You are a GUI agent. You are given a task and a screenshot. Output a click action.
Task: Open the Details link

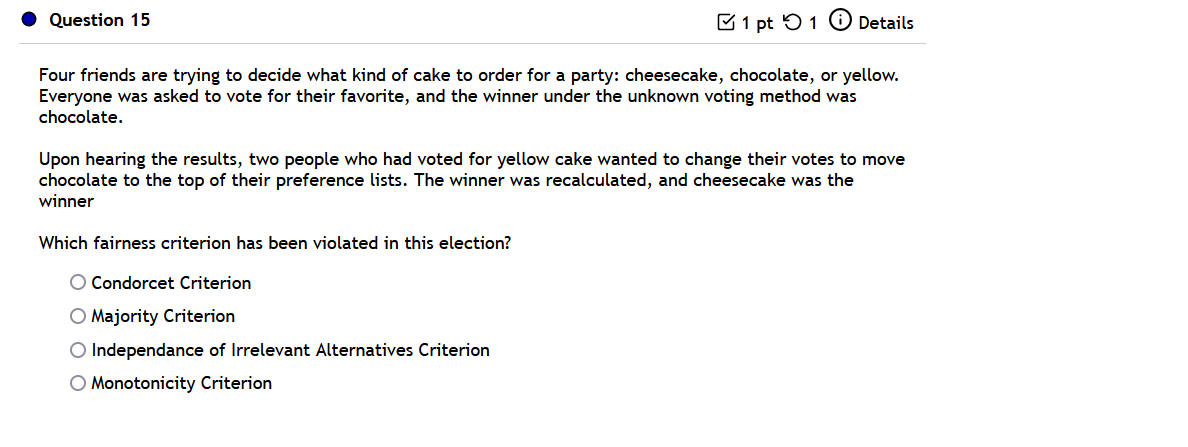886,23
